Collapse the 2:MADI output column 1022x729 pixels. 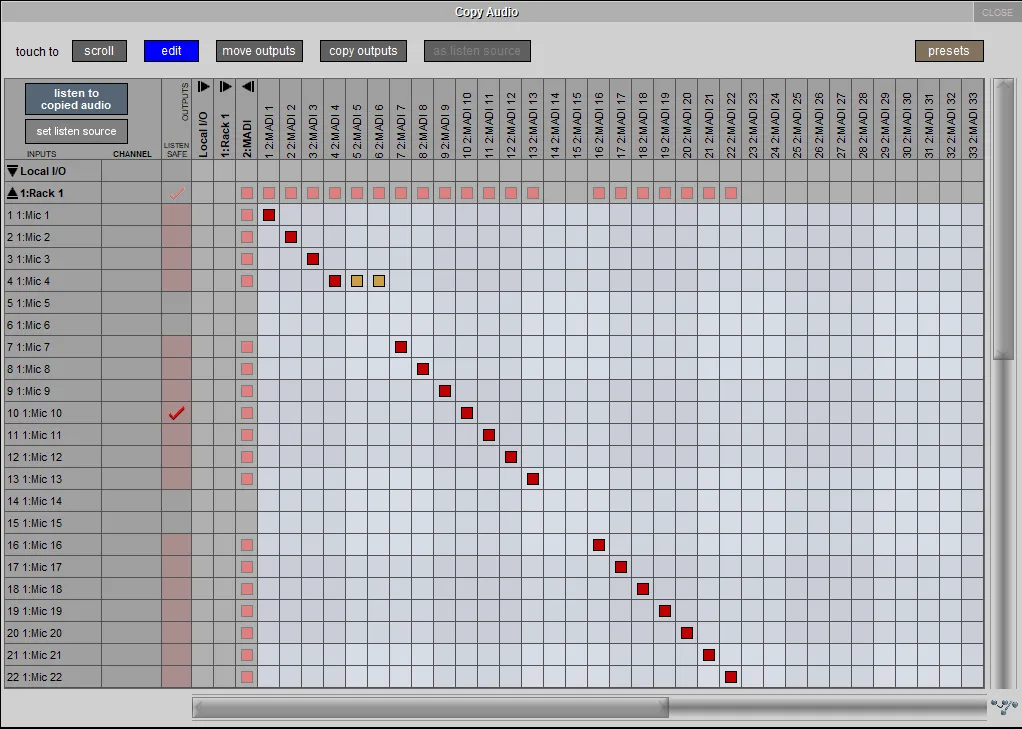coord(247,87)
